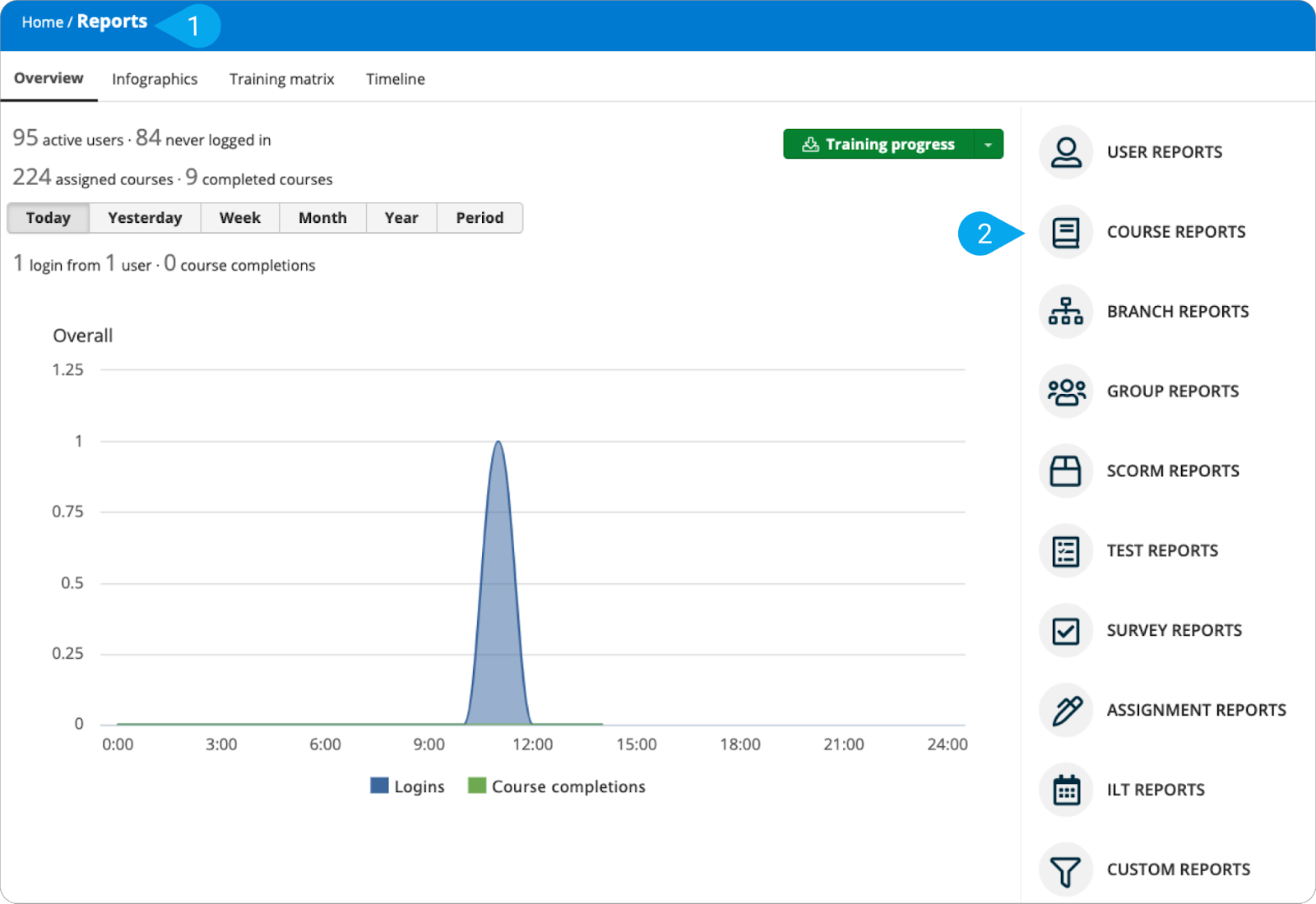The height and width of the screenshot is (904, 1316).
Task: Open the User Reports person icon
Action: point(1066,152)
